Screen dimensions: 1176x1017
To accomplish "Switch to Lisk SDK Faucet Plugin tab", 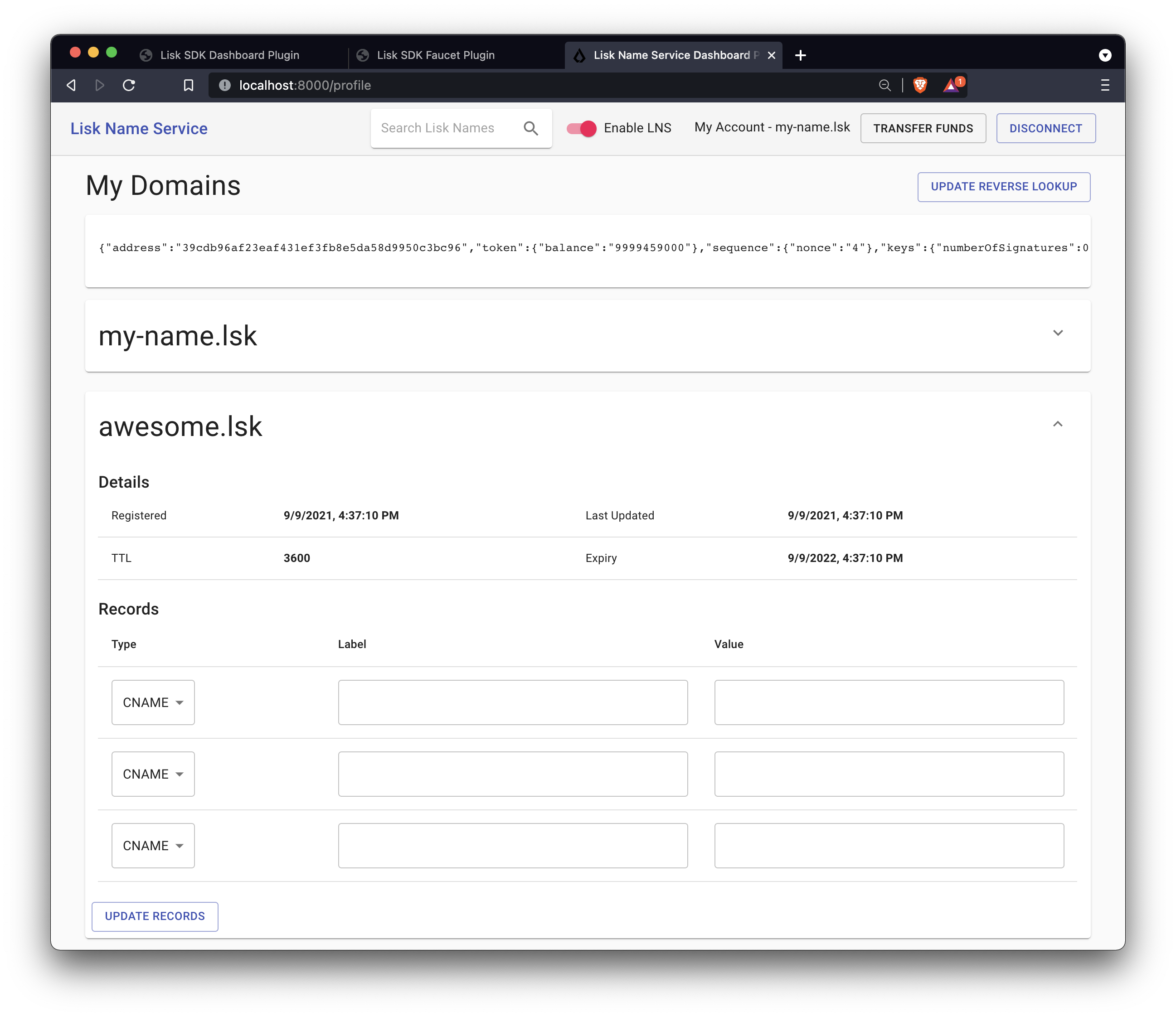I will click(x=435, y=55).
